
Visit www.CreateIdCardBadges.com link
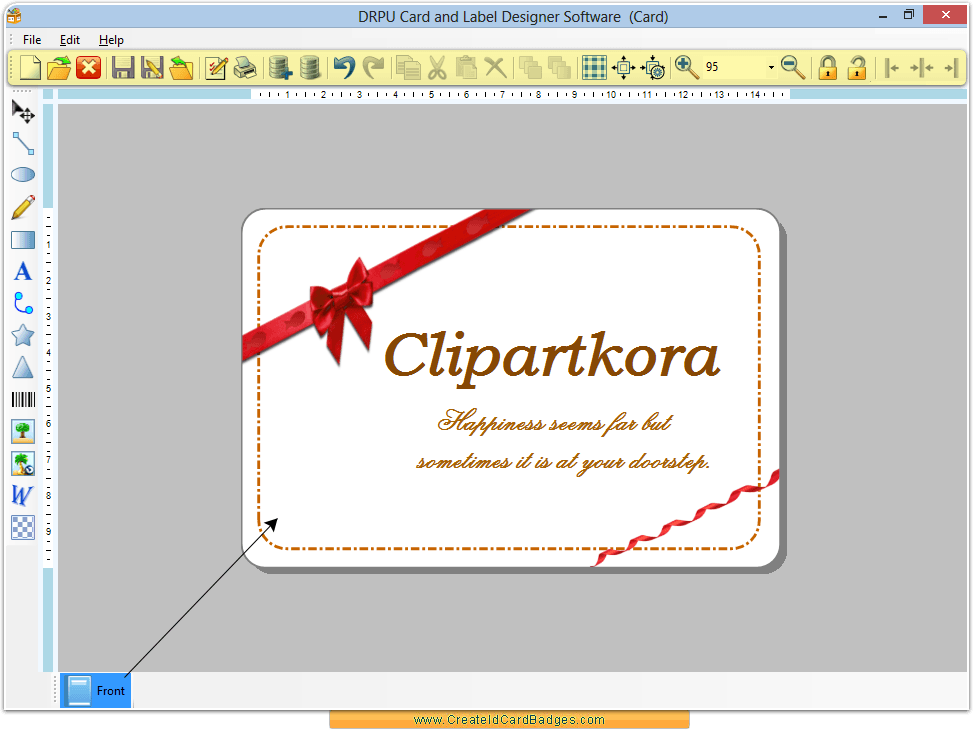click(x=508, y=719)
